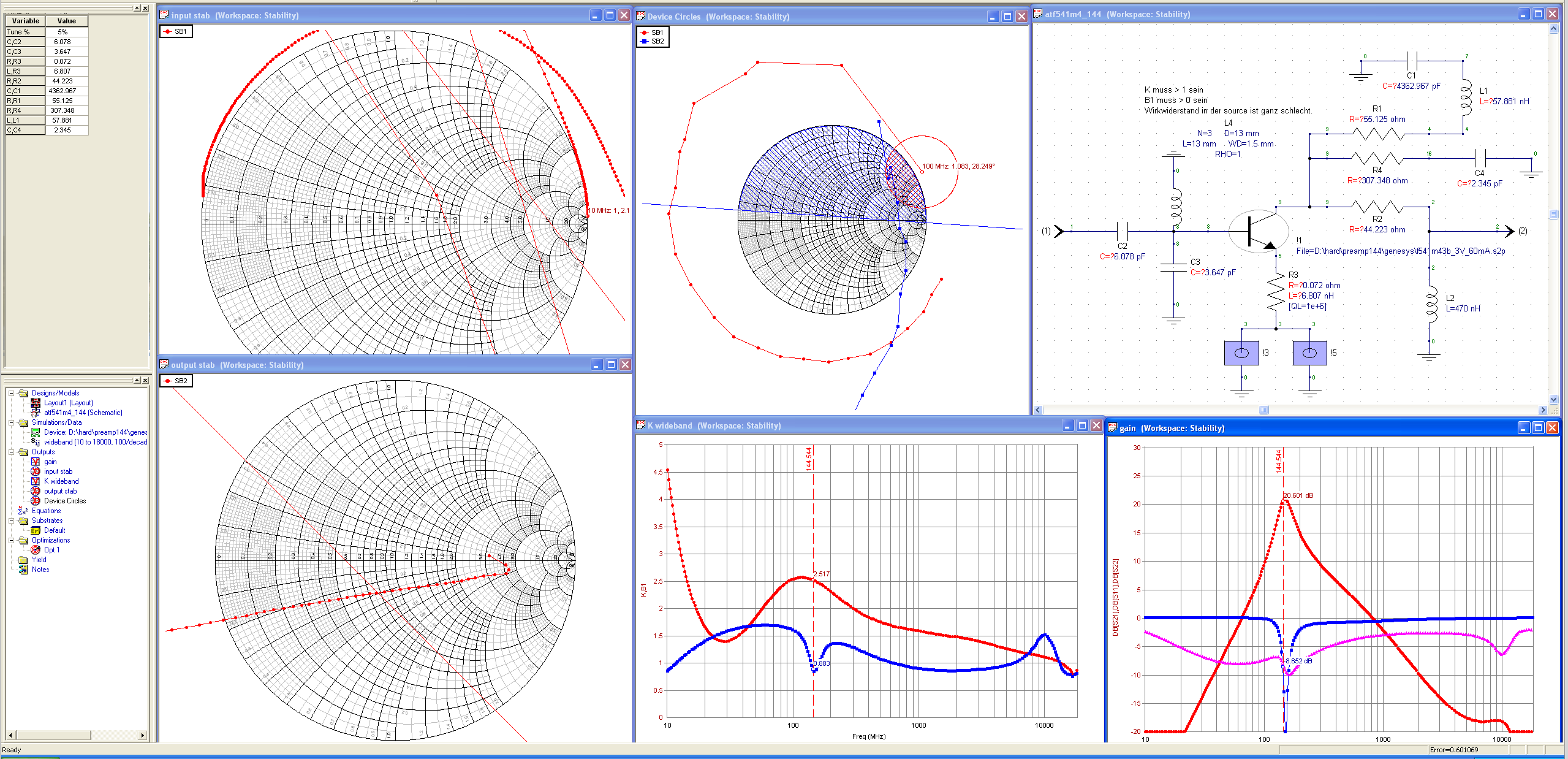Select current source I5 in schematic

[x=1309, y=353]
